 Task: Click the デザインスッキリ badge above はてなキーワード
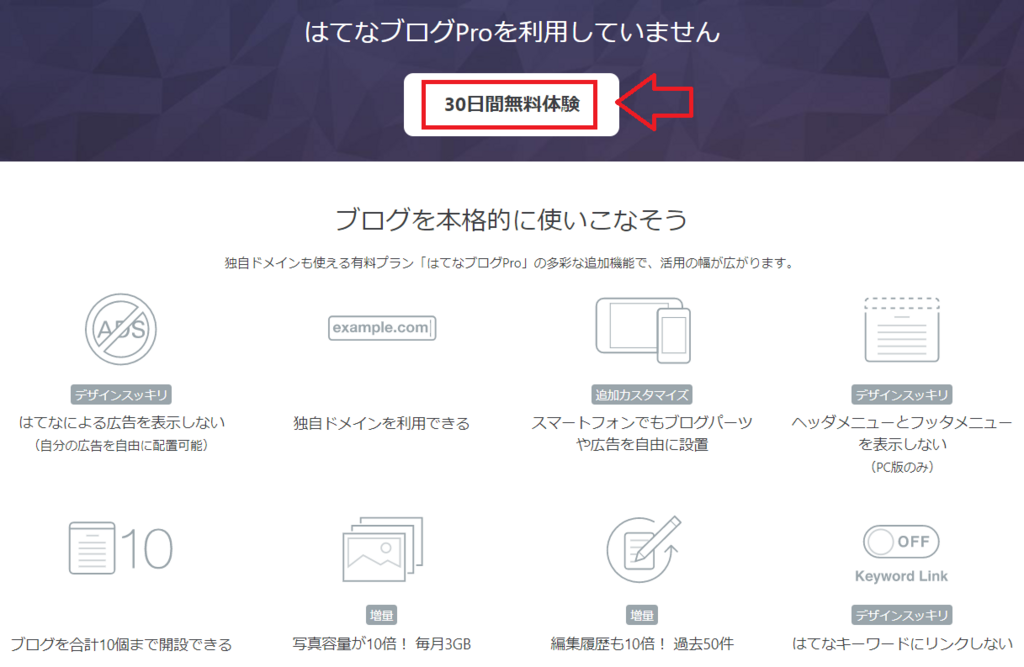(902, 615)
